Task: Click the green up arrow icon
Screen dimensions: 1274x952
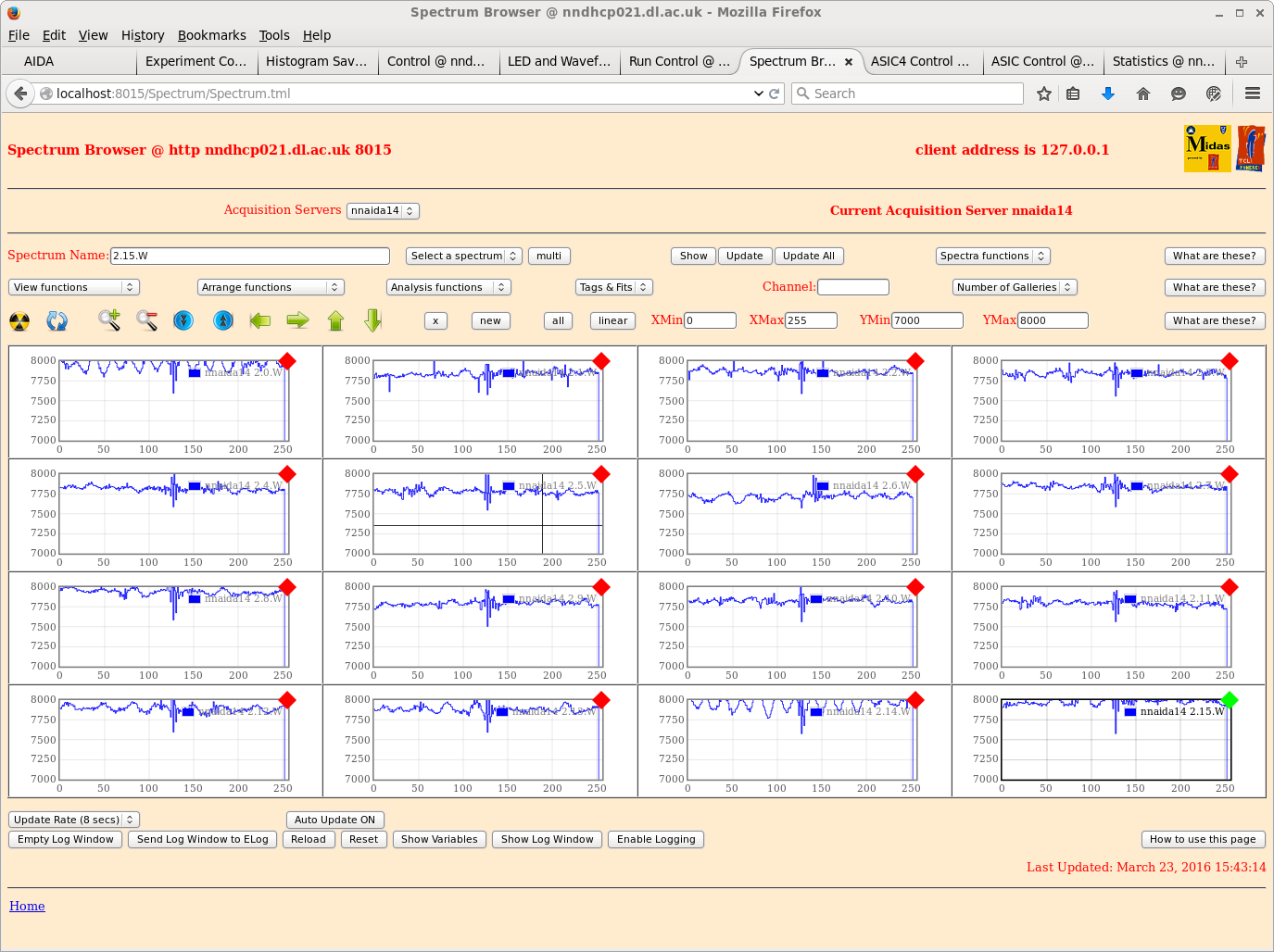Action: pyautogui.click(x=336, y=320)
